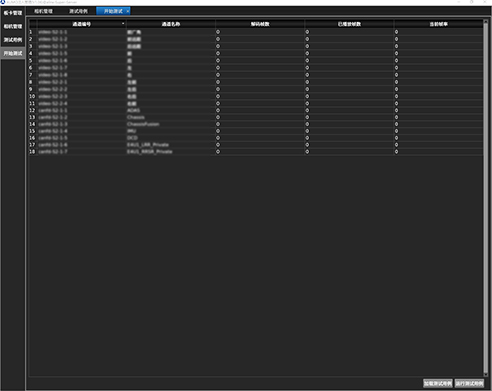
Task: Sort by the 通道名称 column header
Action: pyautogui.click(x=171, y=24)
